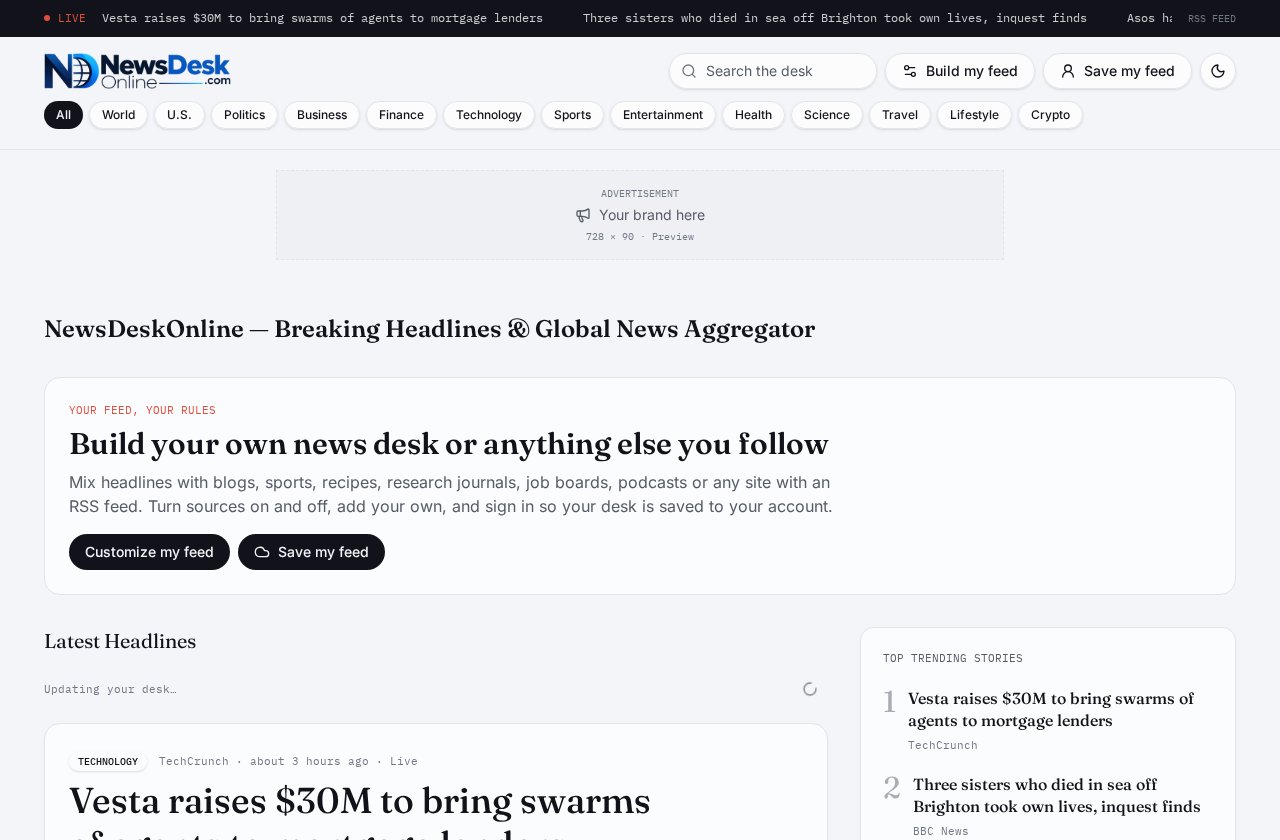Select the Lifestyle category pill
This screenshot has height=840, width=1280.
click(x=974, y=115)
